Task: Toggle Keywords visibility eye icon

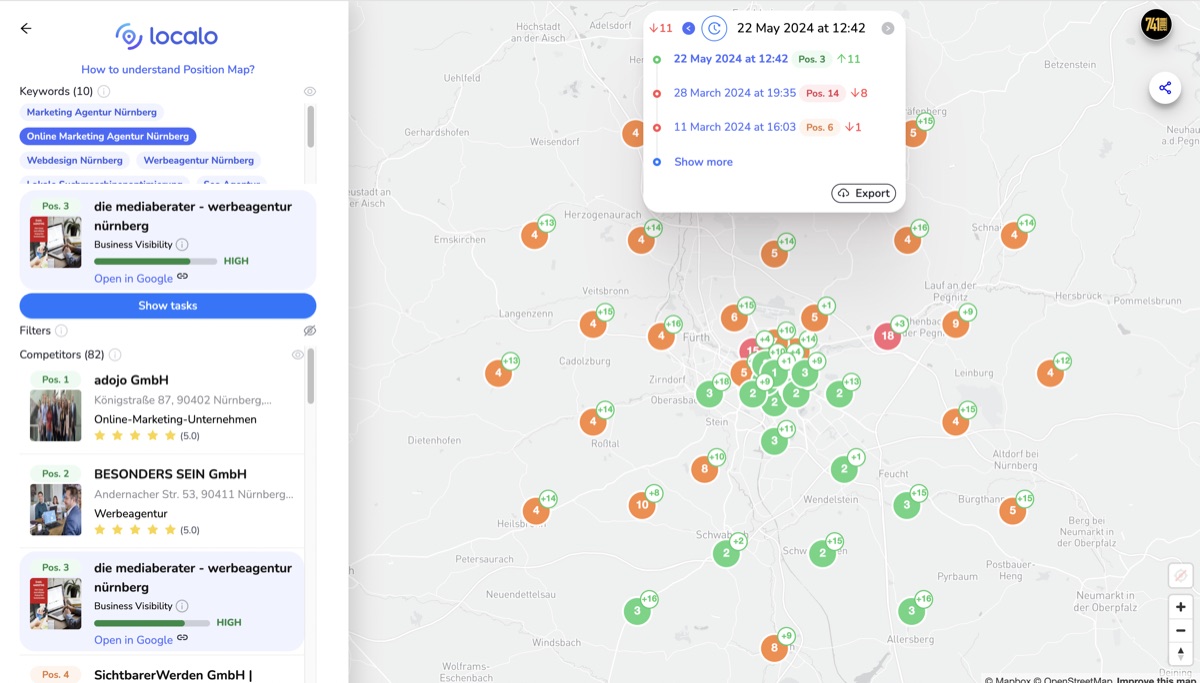Action: [310, 91]
